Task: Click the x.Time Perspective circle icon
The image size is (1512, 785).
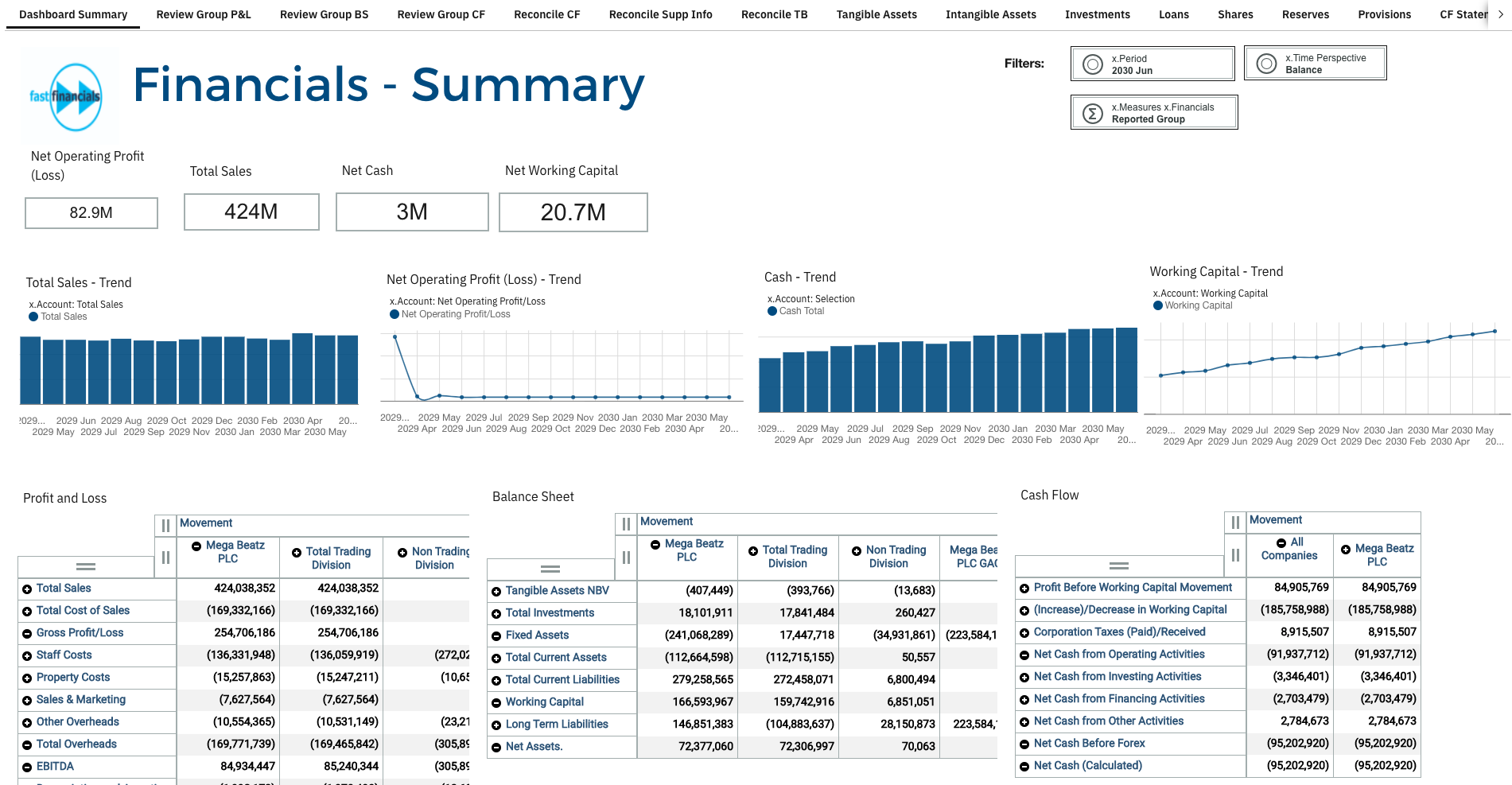Action: 1266,64
